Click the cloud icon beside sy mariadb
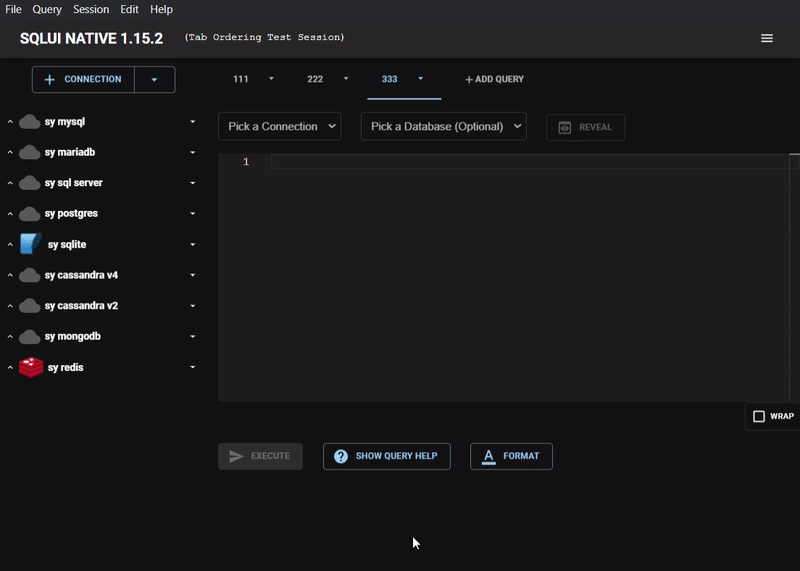Image resolution: width=800 pixels, height=571 pixels. (30, 153)
